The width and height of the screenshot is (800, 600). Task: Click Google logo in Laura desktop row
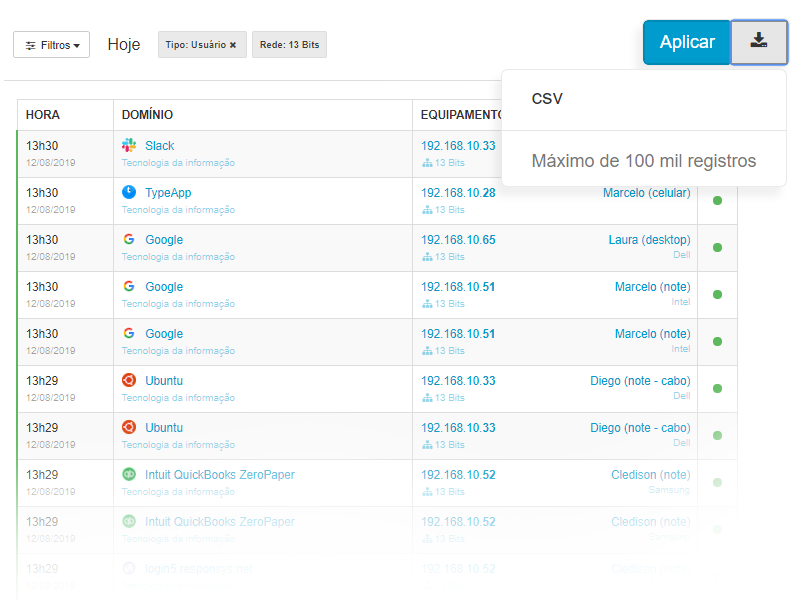tap(129, 239)
